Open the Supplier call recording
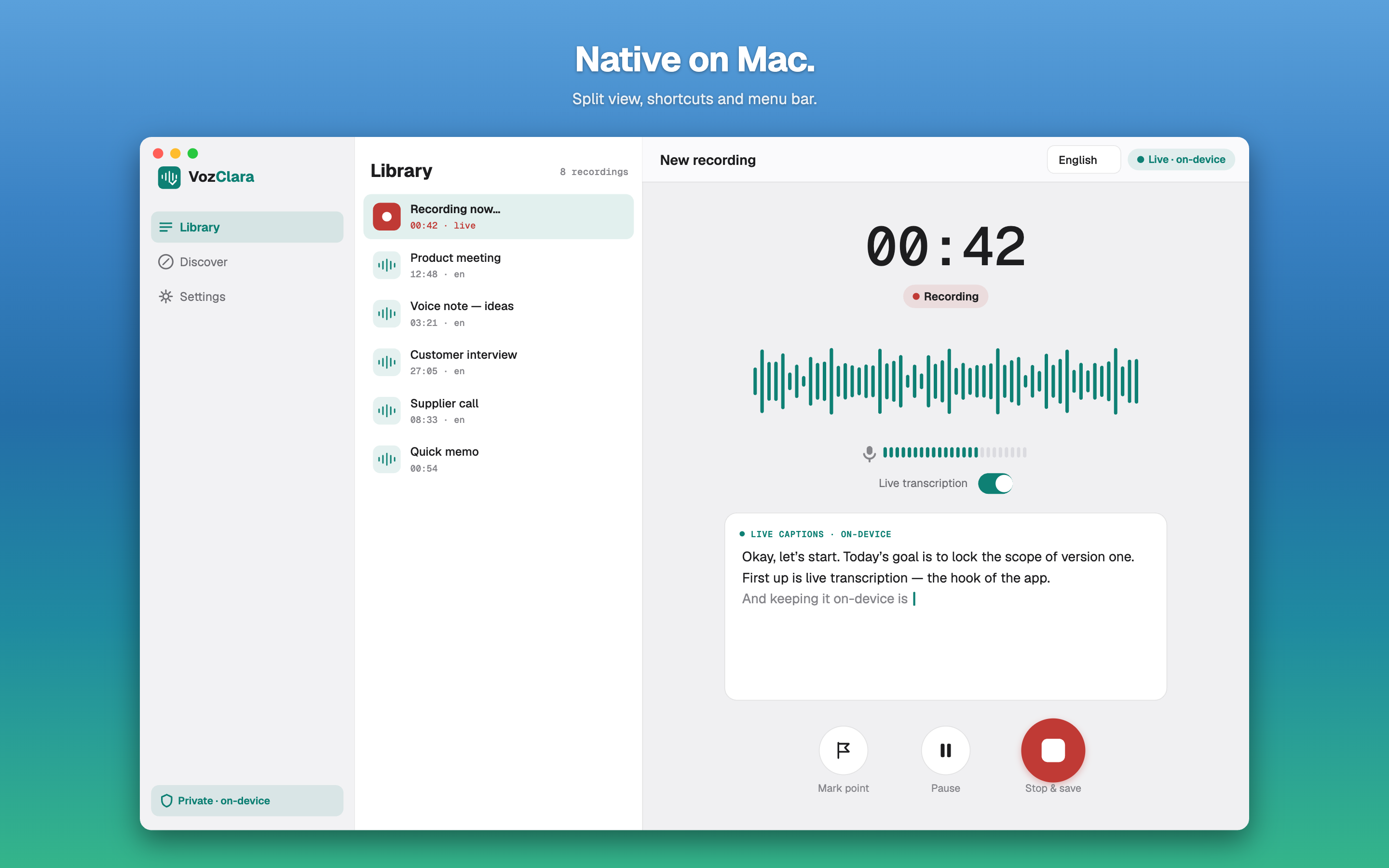 [498, 411]
